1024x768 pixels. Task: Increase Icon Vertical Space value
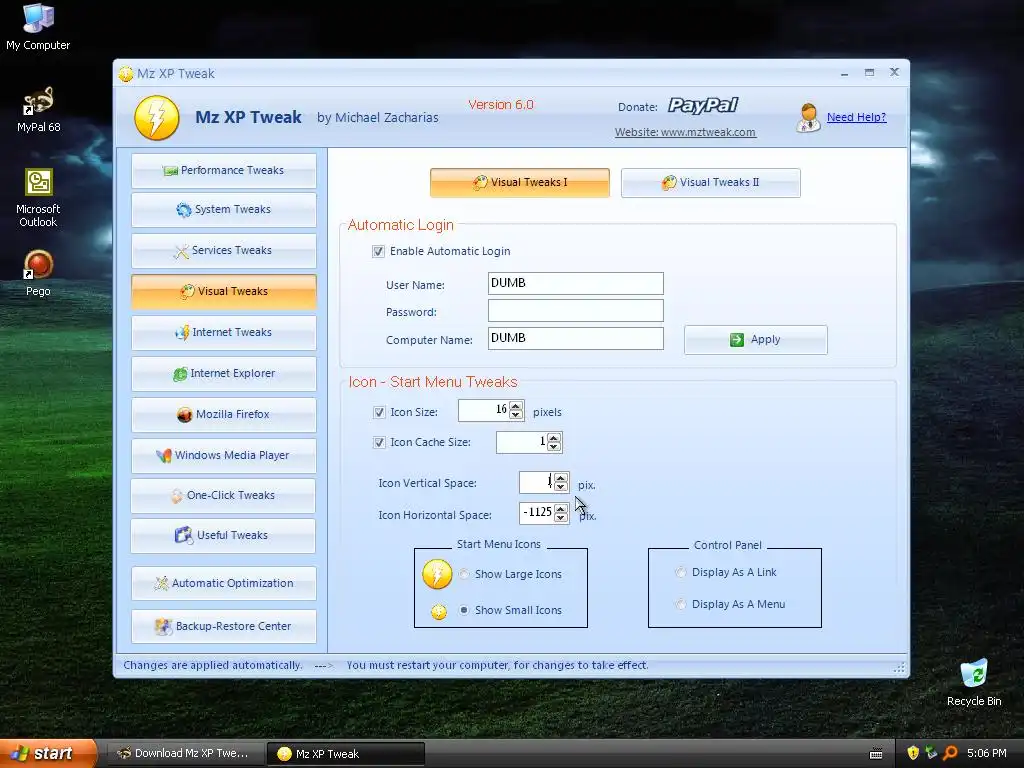[561, 478]
